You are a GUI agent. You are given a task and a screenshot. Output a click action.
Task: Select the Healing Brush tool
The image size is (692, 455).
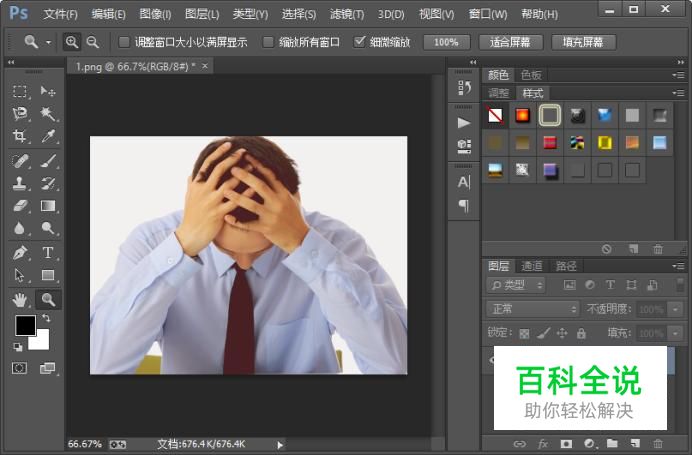tap(19, 161)
